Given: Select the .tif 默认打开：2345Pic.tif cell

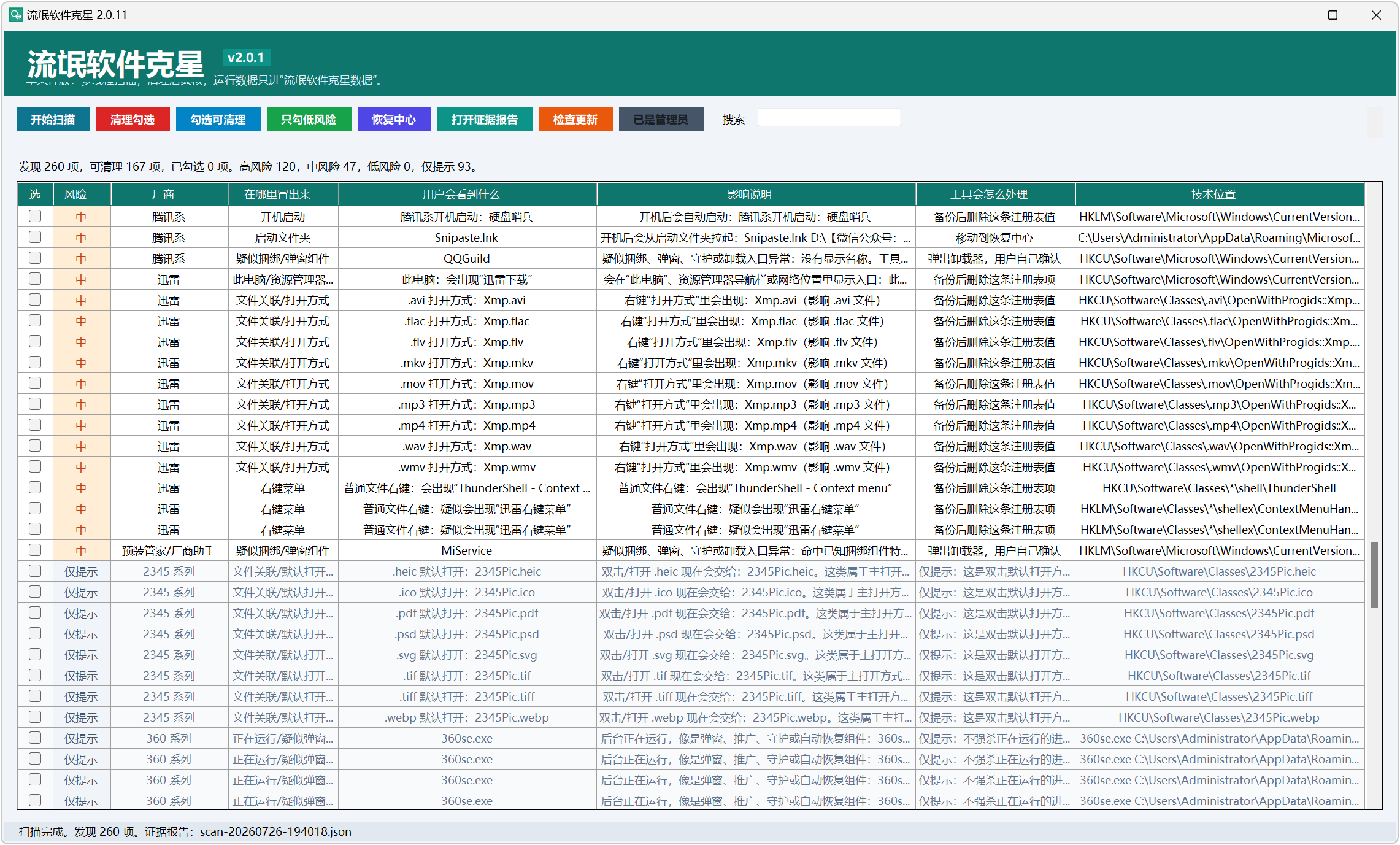Looking at the screenshot, I should (467, 676).
